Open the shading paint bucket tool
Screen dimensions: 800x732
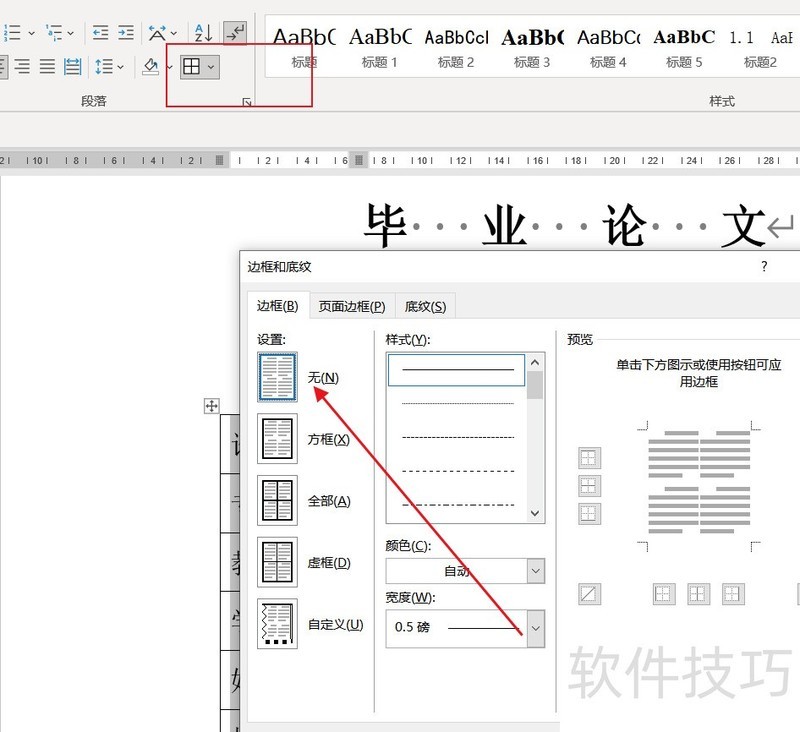(151, 67)
